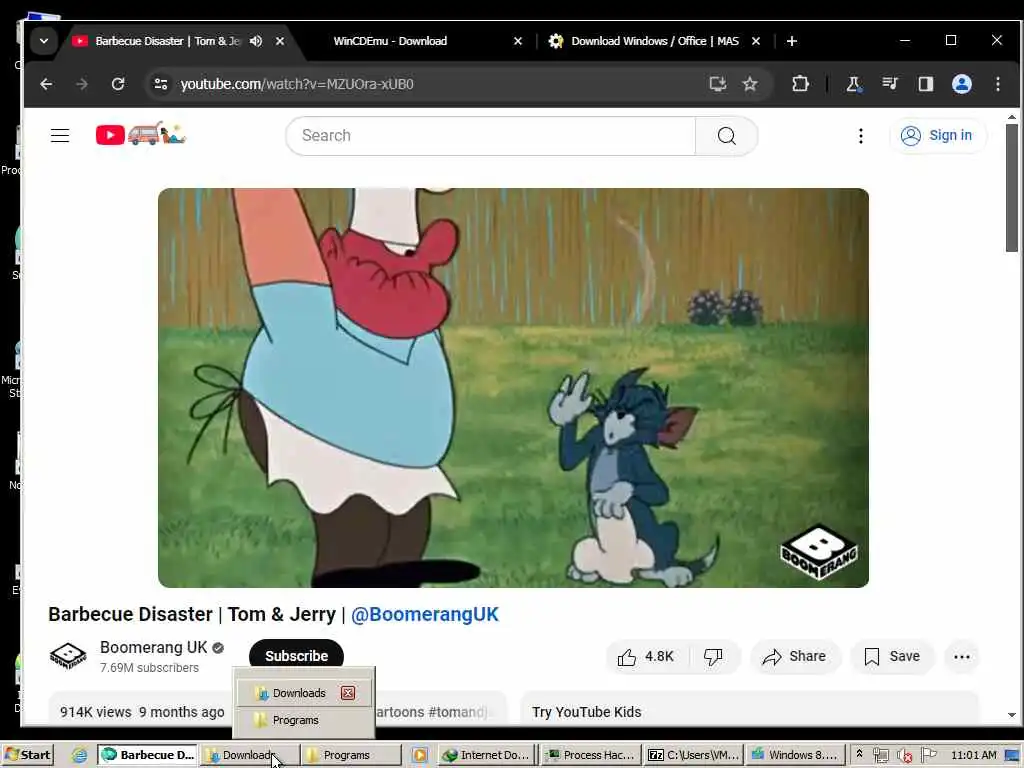Open Boomerang UK channel avatar

coord(68,656)
